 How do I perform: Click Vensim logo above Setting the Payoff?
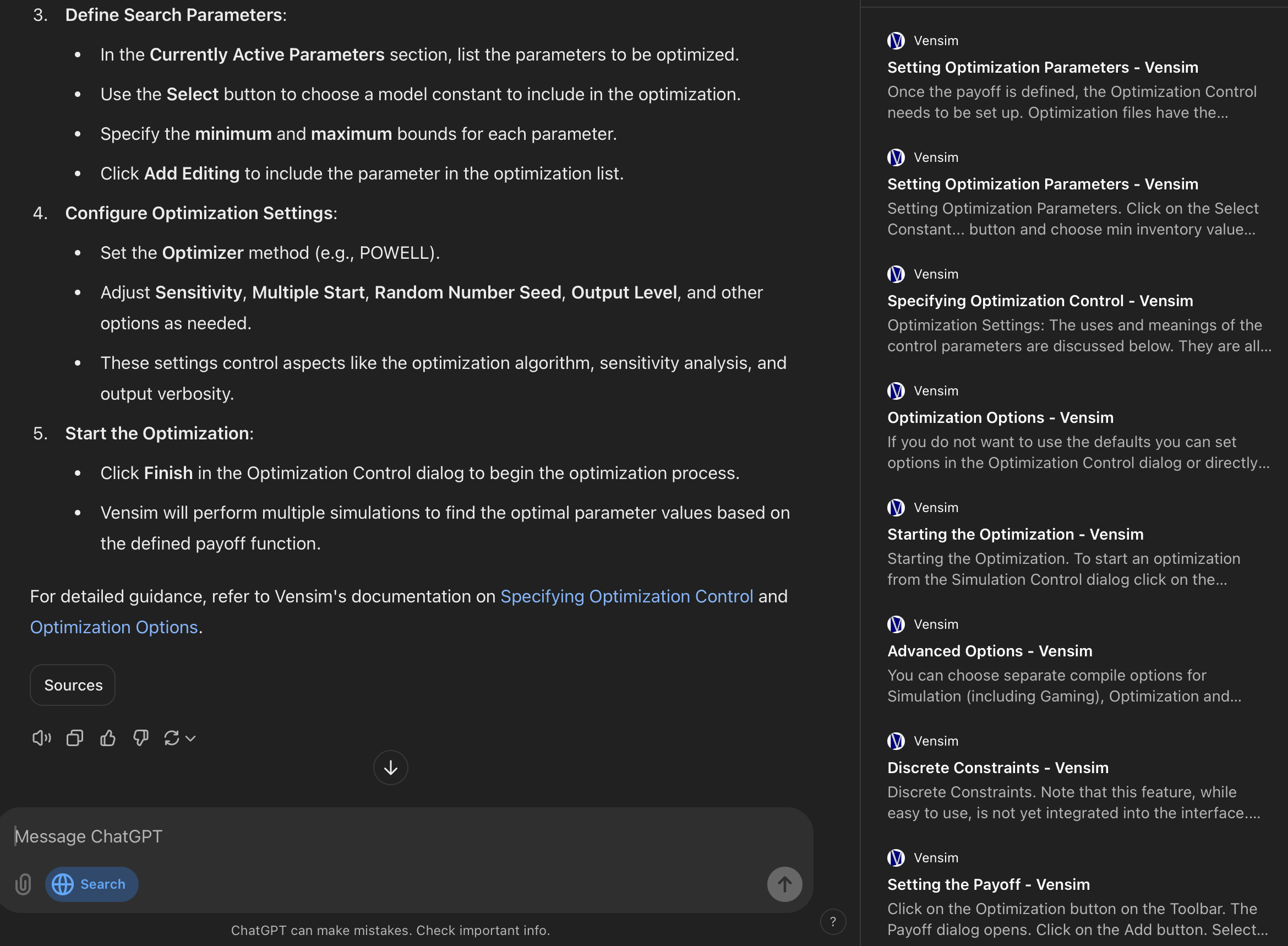(x=896, y=857)
